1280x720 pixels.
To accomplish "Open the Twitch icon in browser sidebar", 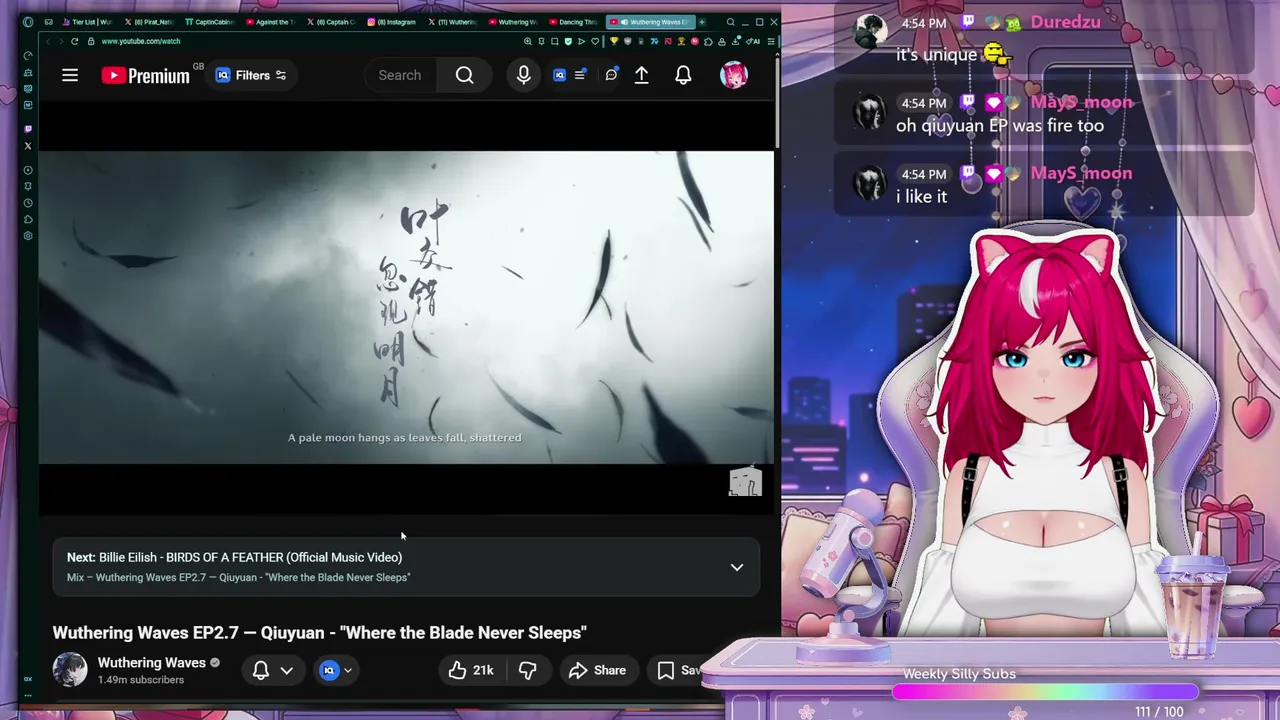I will pos(27,129).
